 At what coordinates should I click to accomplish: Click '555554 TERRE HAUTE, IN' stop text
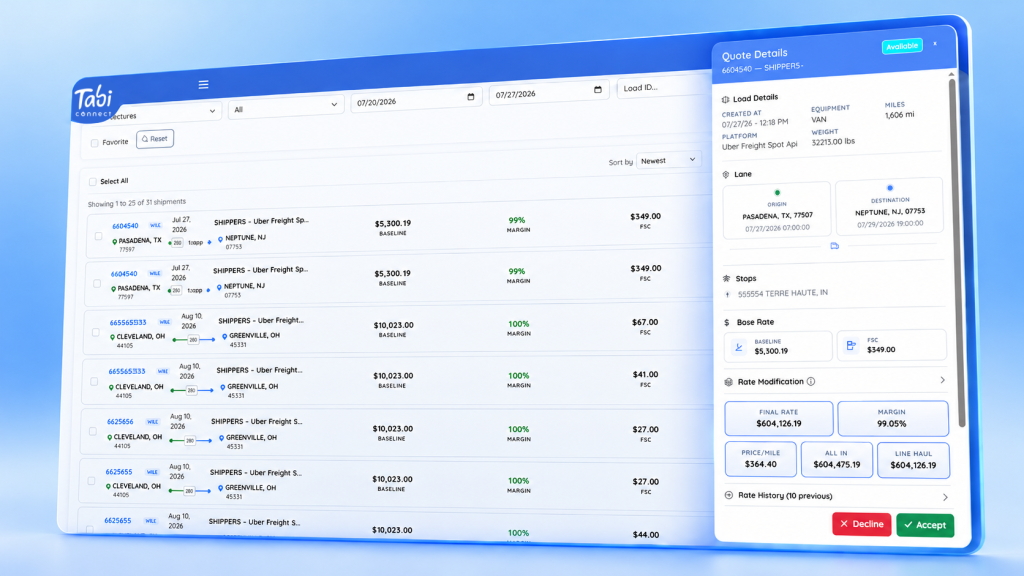pyautogui.click(x=783, y=294)
